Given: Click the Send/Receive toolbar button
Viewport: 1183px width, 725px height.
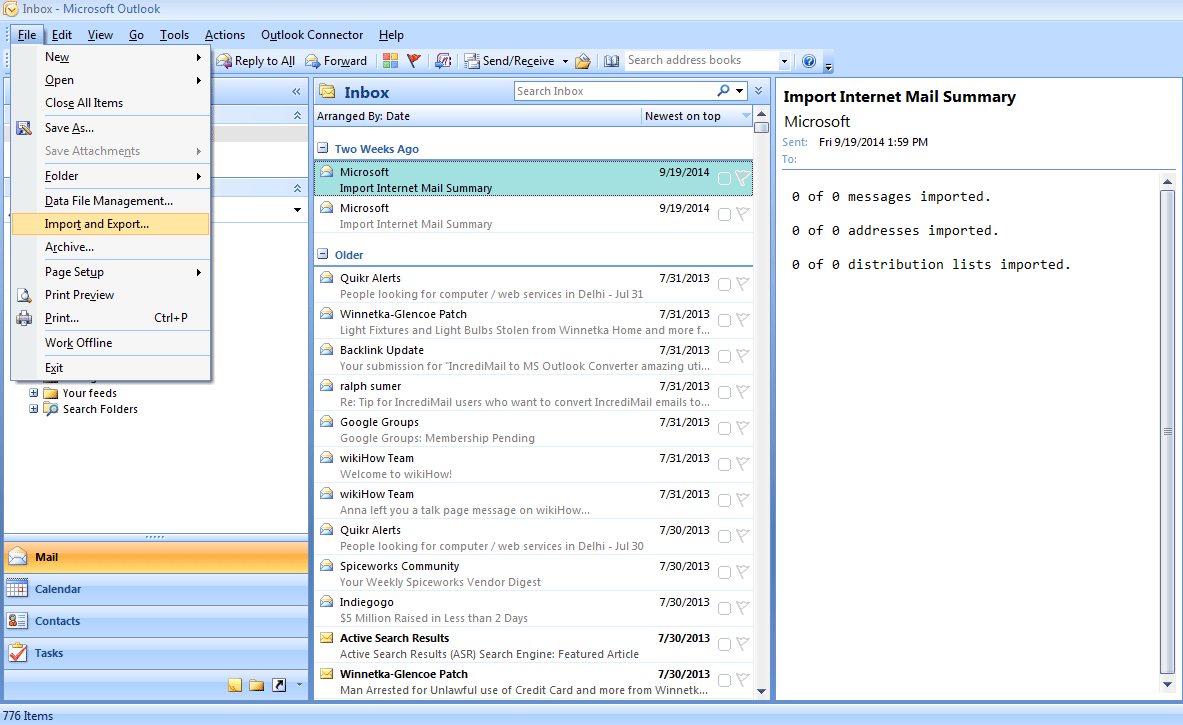Looking at the screenshot, I should click(509, 61).
